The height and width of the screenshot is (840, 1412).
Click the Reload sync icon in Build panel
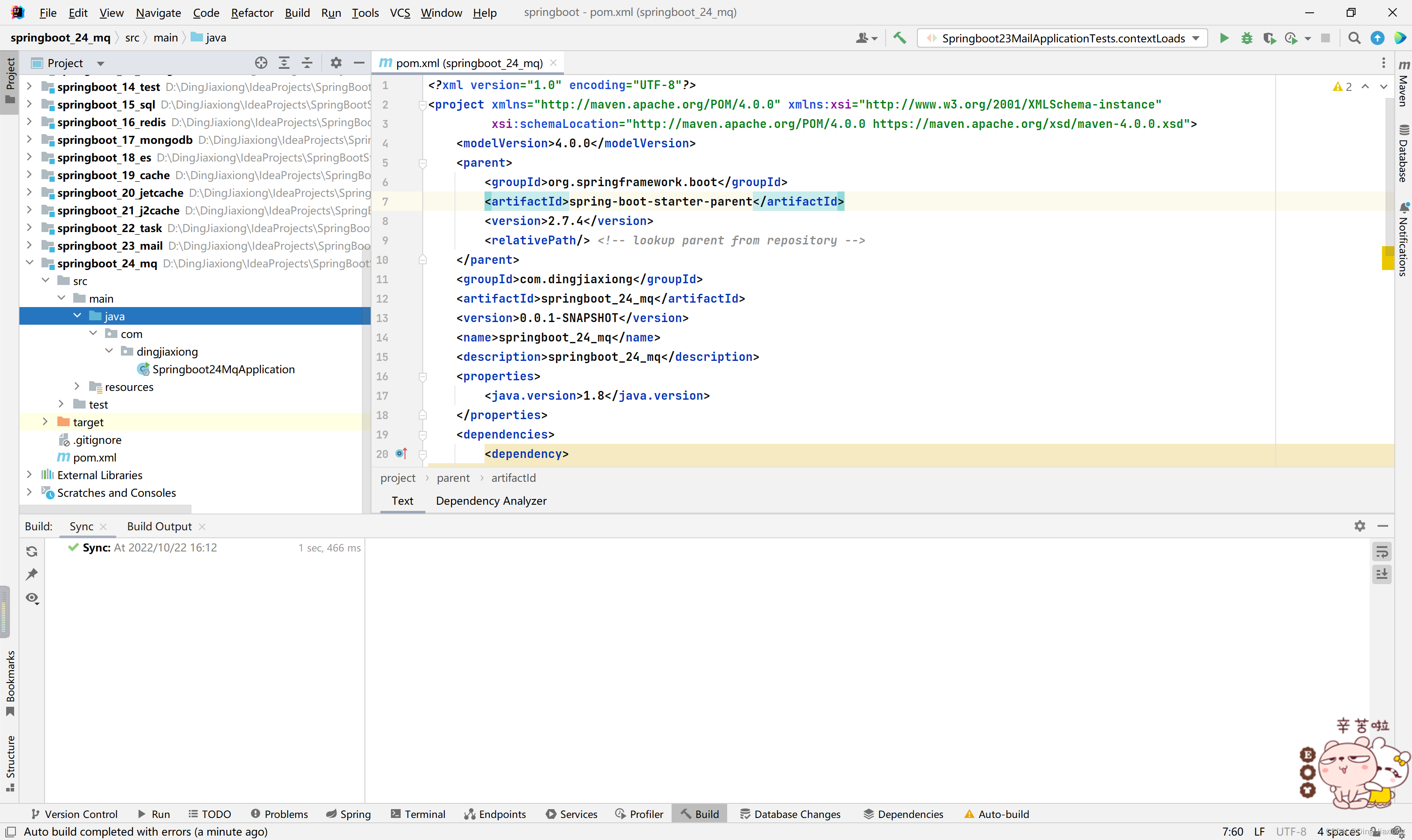(x=32, y=551)
